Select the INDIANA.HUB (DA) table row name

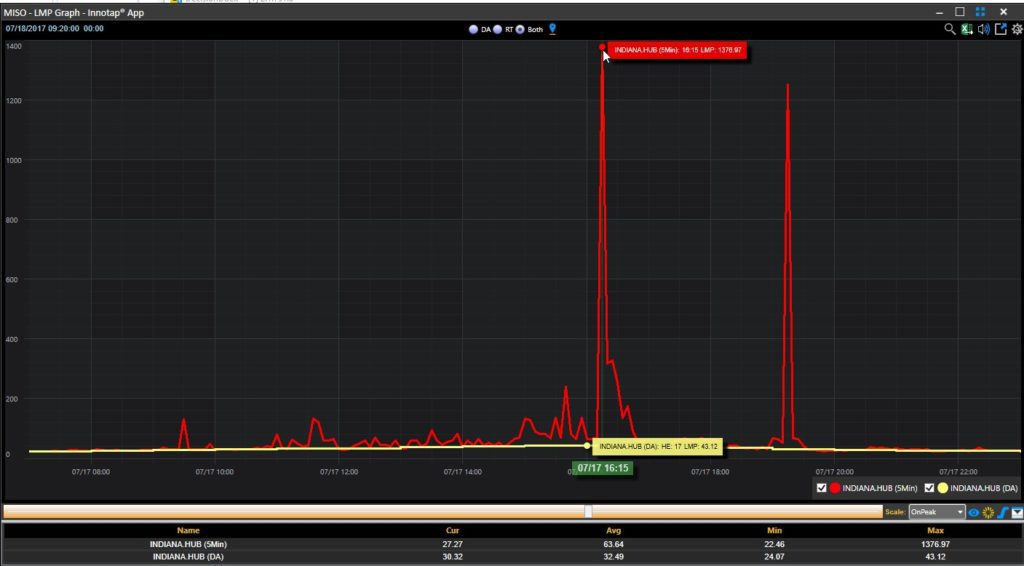[x=188, y=557]
